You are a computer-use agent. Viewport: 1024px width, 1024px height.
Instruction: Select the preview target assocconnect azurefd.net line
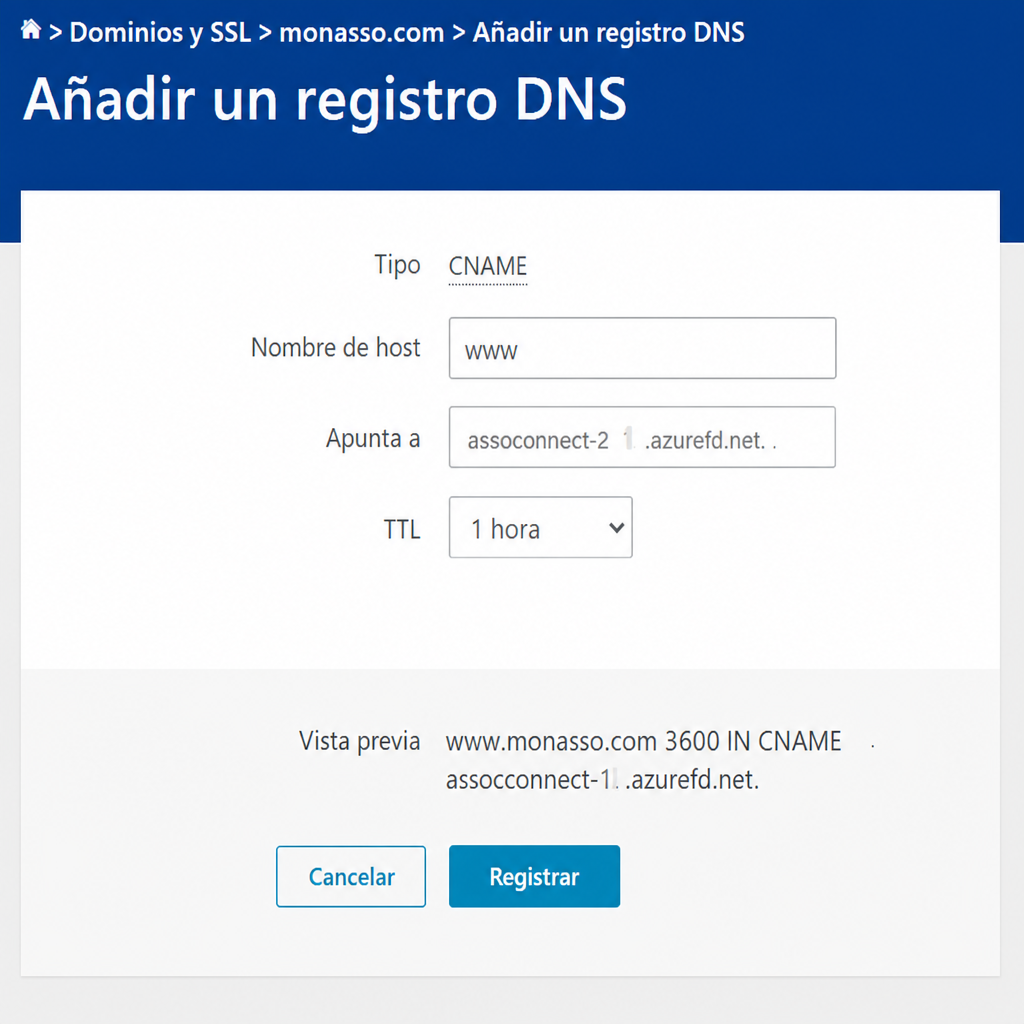602,780
